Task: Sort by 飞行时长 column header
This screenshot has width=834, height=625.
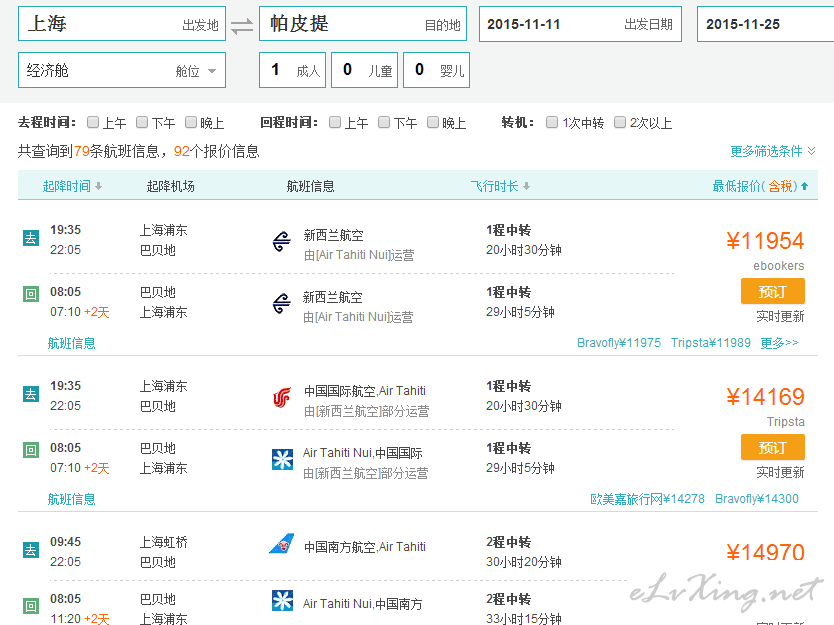Action: click(x=500, y=186)
